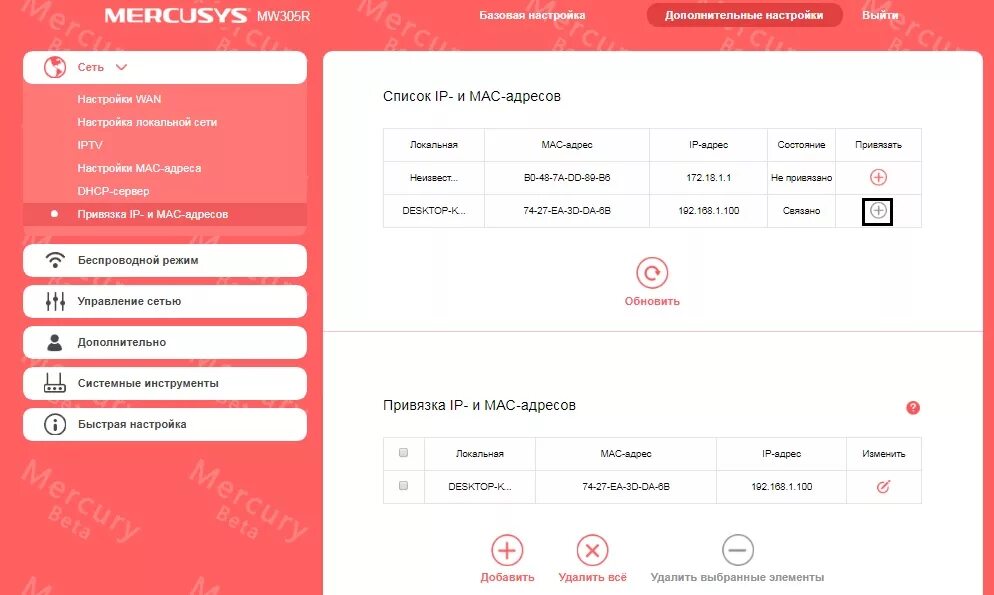
Task: Tick the checkbox for DESKTOP-K binding row
Action: point(403,485)
